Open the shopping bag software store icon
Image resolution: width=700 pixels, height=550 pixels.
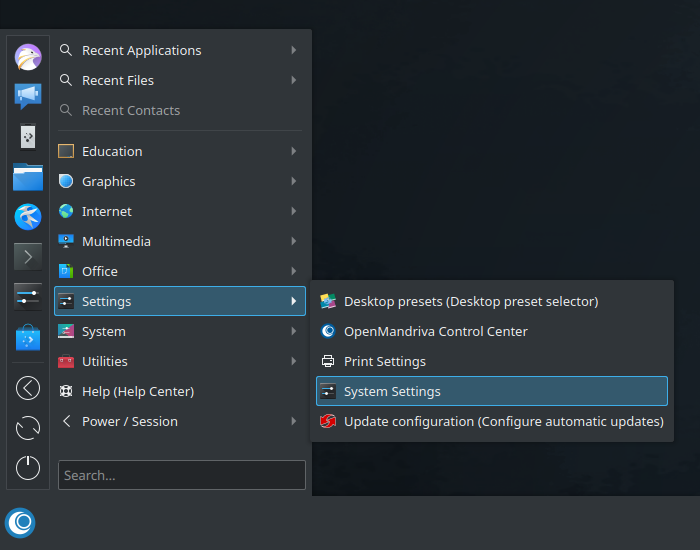(28, 337)
